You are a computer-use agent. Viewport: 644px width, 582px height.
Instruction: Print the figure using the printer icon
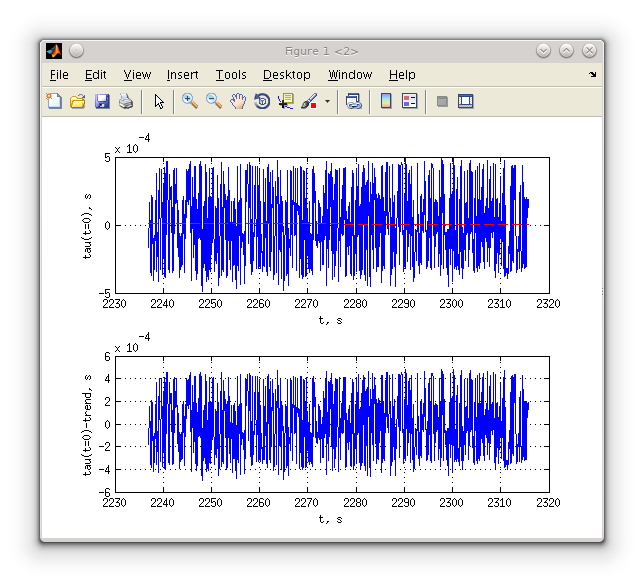pos(126,101)
